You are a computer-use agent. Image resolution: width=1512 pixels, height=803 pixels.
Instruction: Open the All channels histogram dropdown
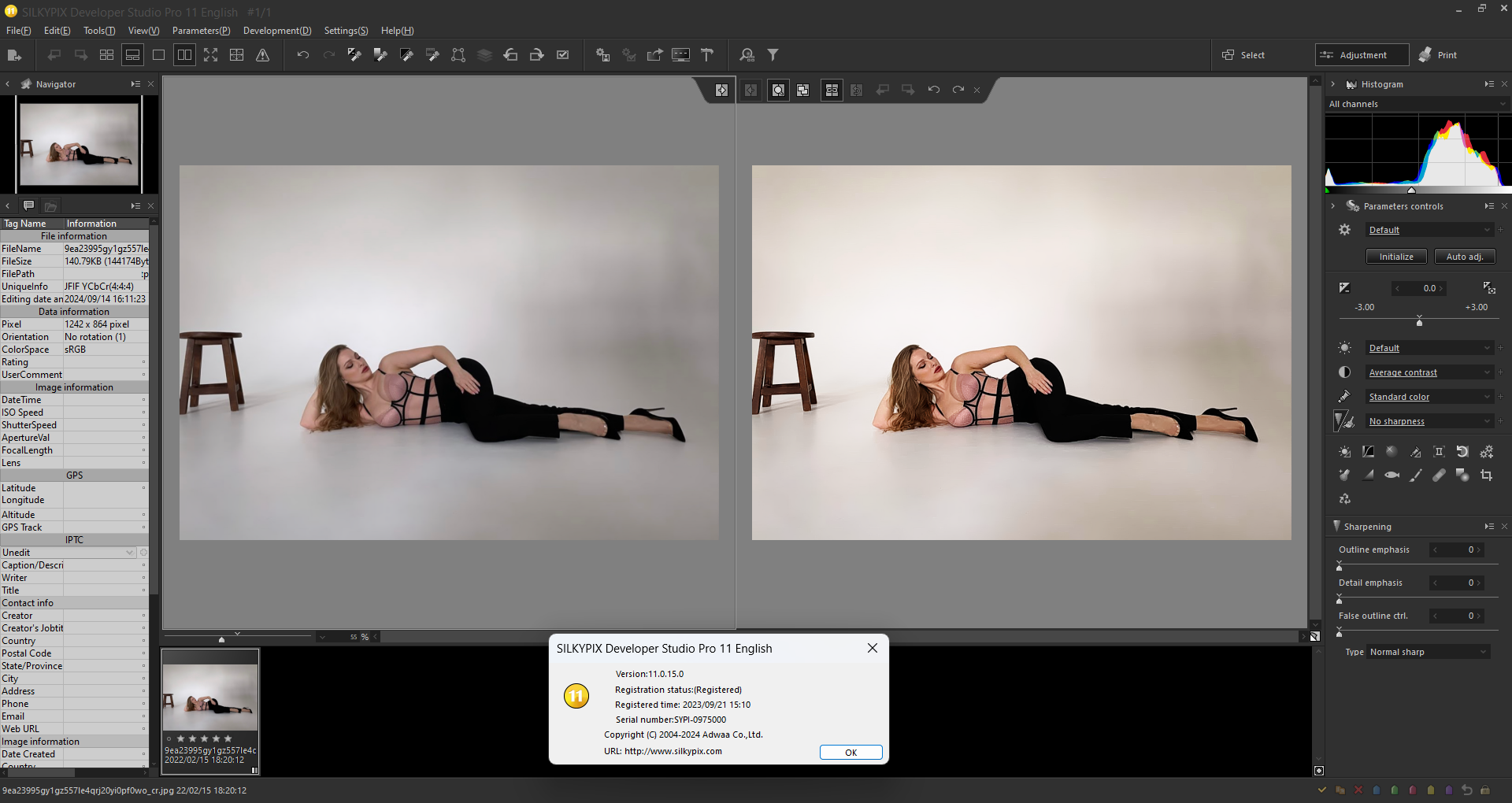coord(1417,104)
